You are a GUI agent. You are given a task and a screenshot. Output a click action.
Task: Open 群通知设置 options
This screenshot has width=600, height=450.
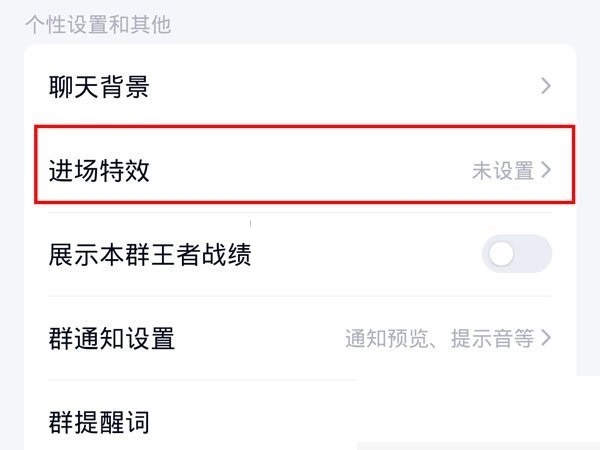pos(112,338)
